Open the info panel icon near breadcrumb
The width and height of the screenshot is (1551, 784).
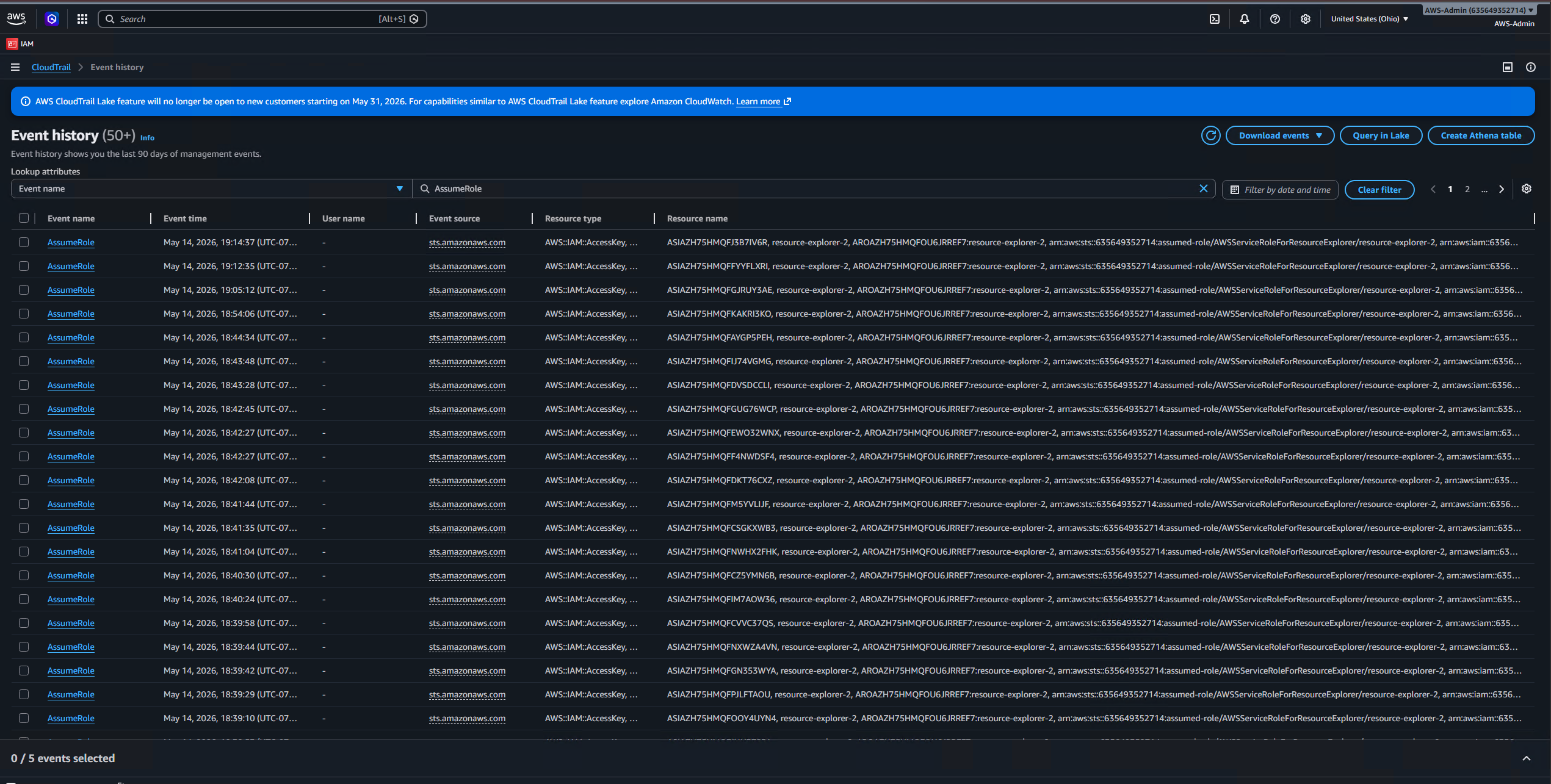coord(1530,67)
